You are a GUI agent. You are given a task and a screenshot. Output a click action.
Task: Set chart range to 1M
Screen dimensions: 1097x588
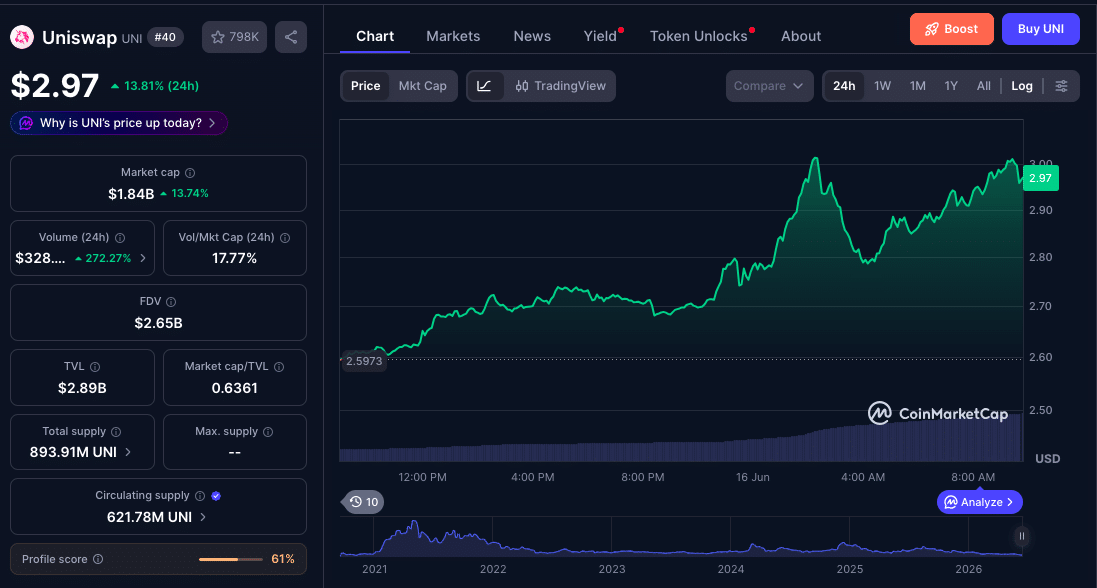(x=918, y=86)
